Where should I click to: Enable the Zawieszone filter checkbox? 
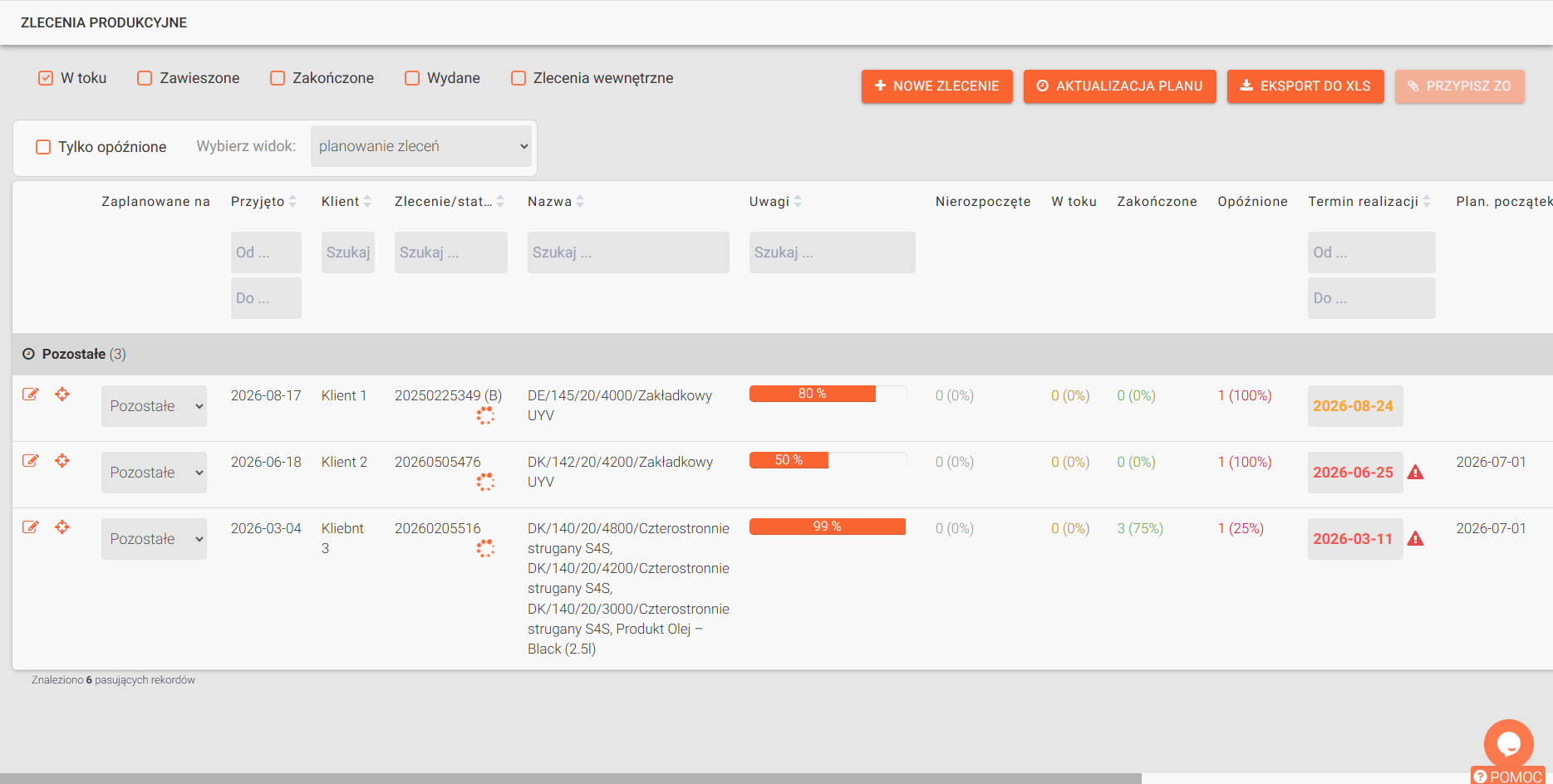pos(145,78)
